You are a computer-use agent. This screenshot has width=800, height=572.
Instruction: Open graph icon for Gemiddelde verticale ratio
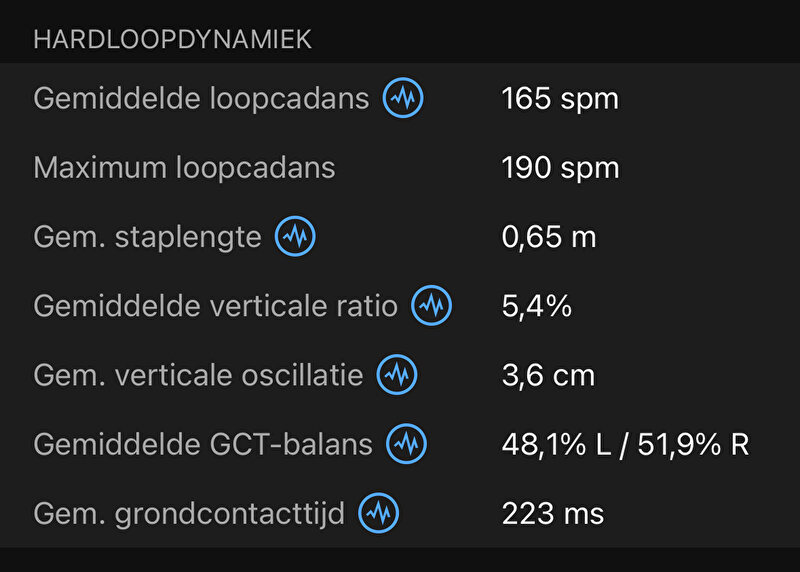432,306
